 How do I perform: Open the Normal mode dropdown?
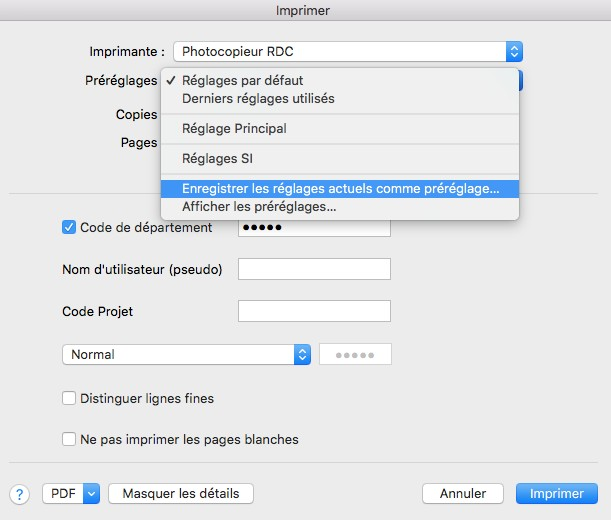point(301,355)
